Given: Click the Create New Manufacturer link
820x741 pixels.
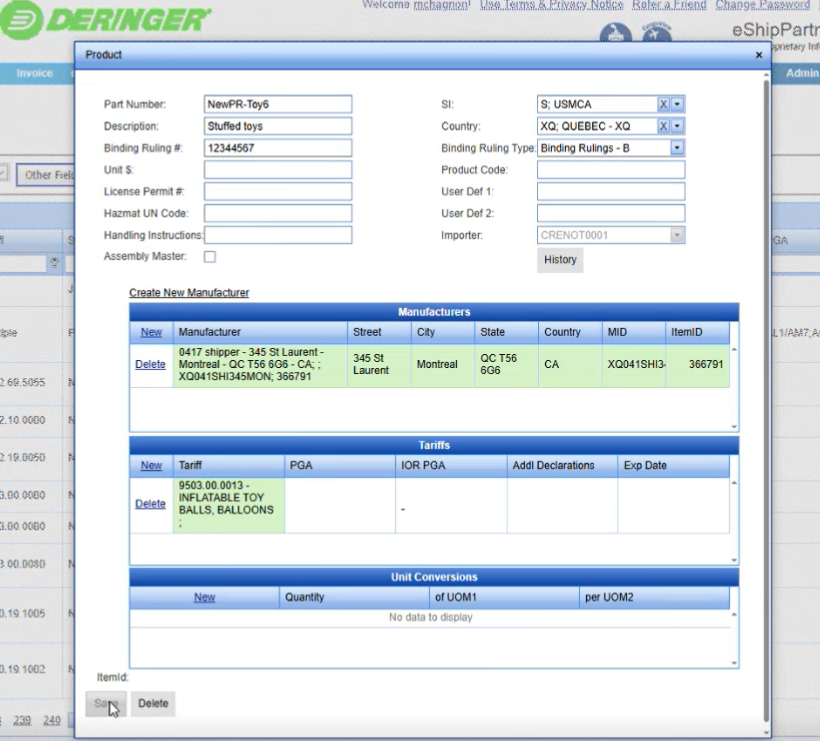Looking at the screenshot, I should click(189, 293).
